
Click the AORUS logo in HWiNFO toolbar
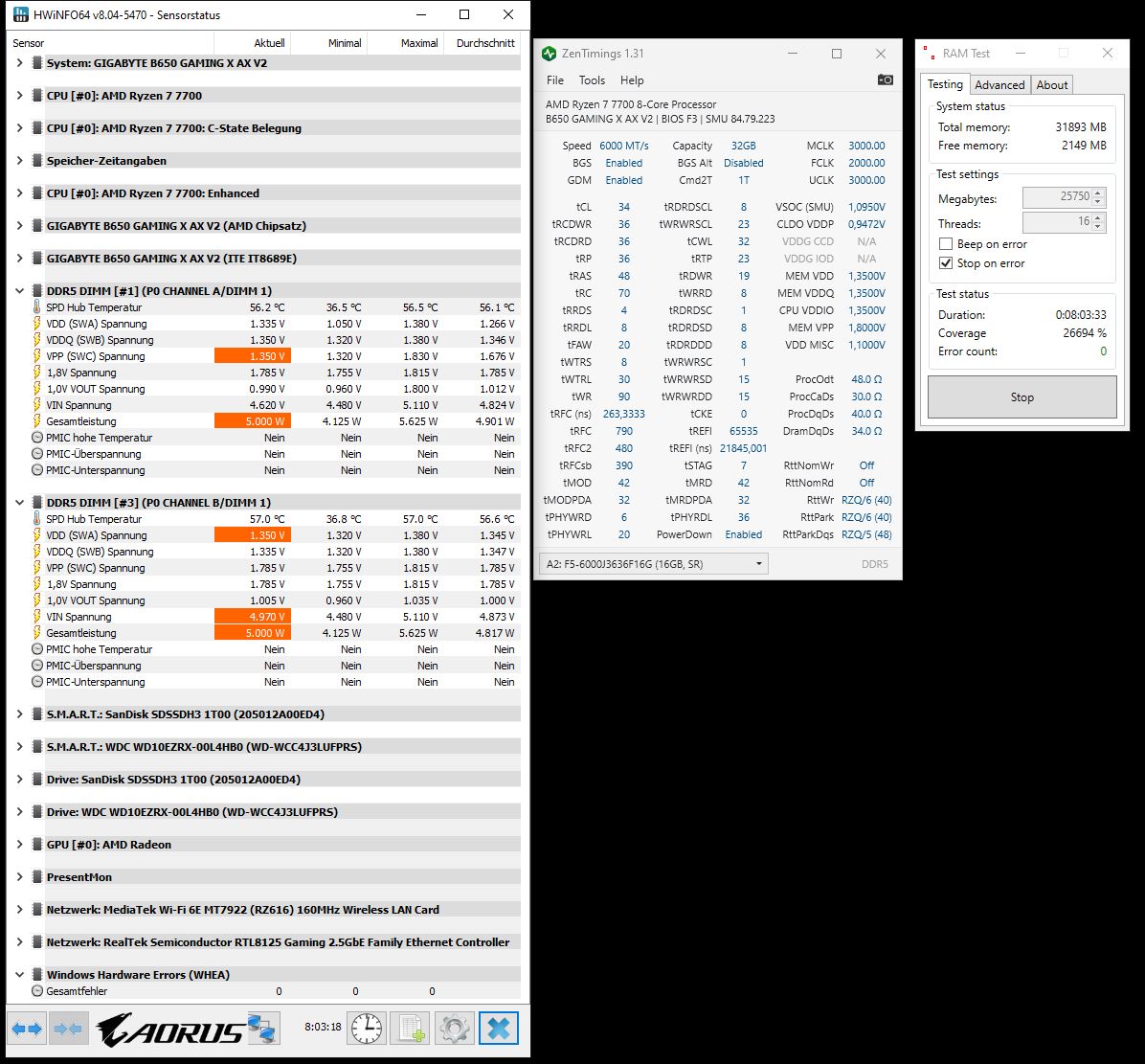click(x=170, y=1030)
